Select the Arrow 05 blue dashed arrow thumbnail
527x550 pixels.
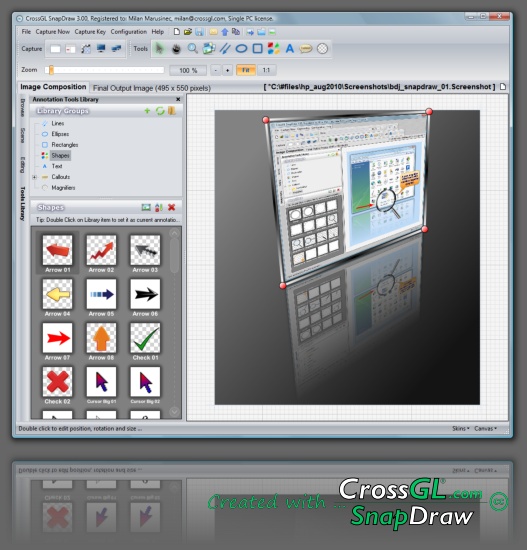[101, 294]
